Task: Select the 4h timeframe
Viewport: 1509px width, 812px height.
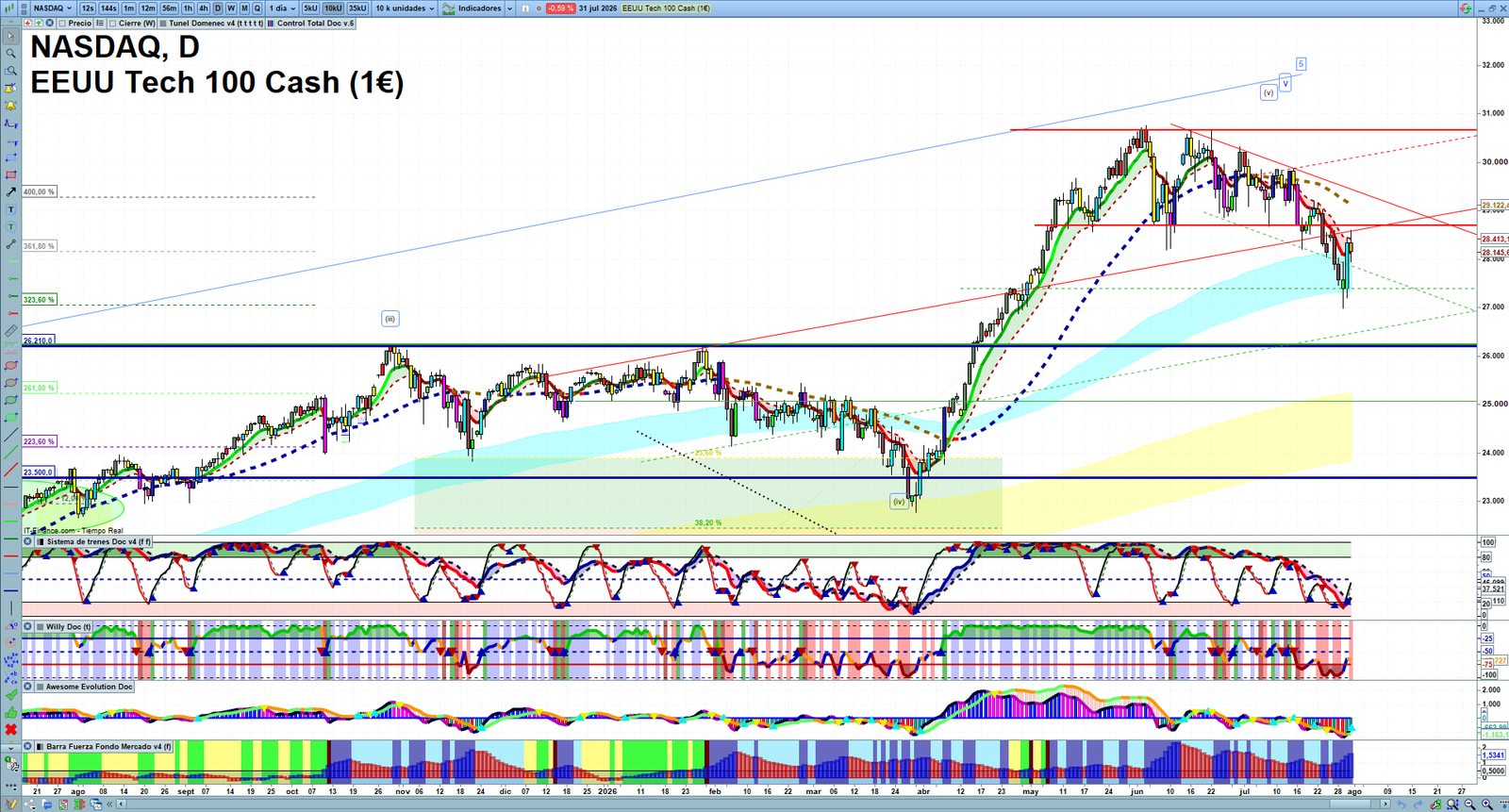Action: click(x=203, y=8)
